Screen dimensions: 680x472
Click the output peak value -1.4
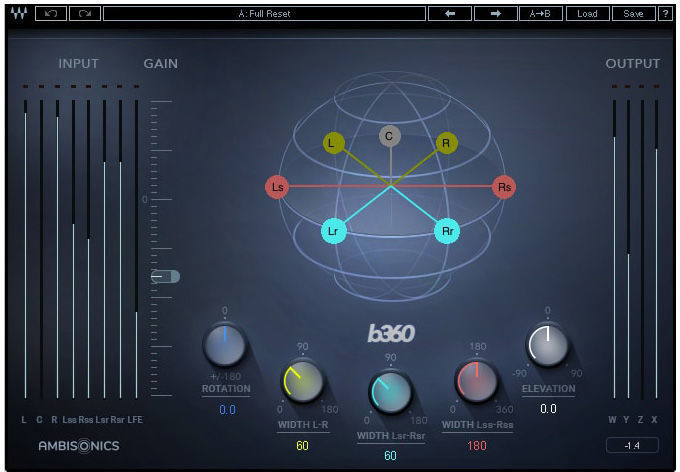click(632, 446)
